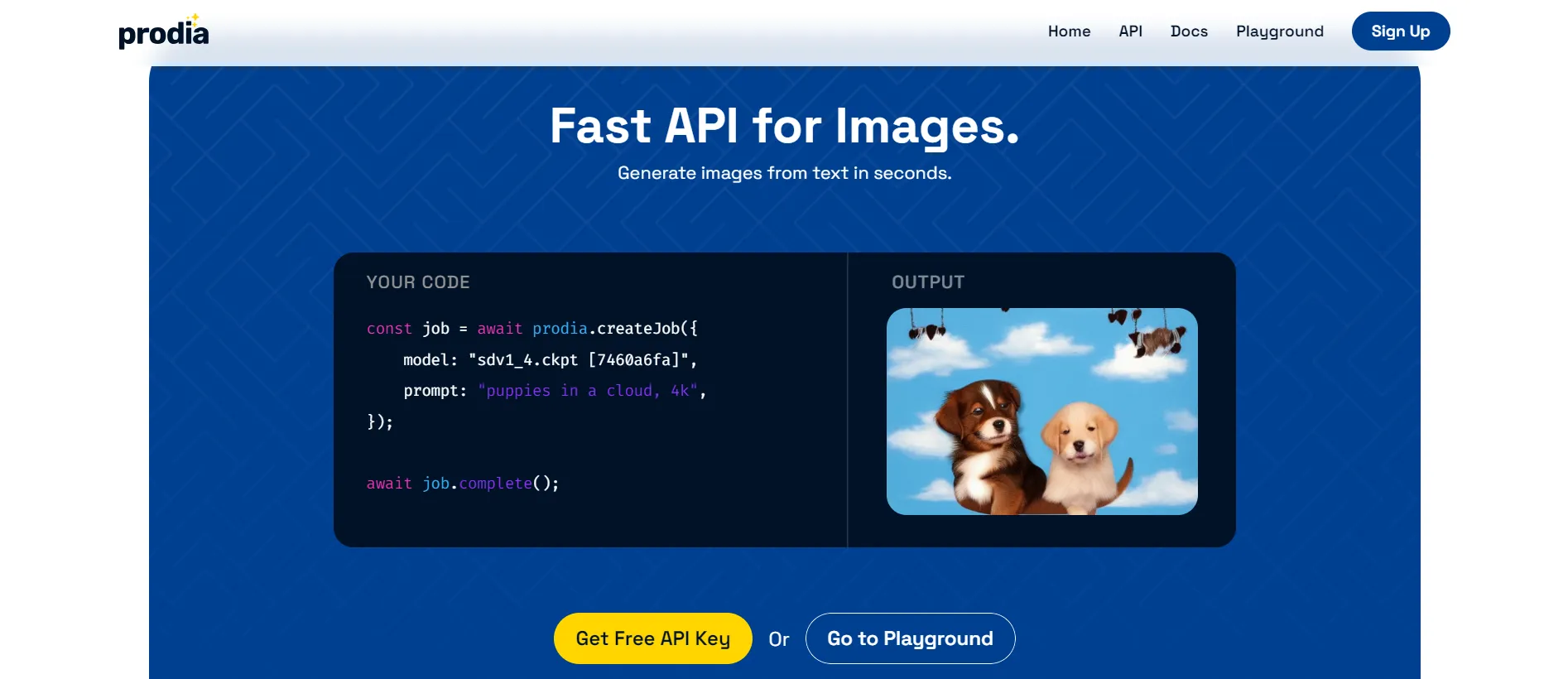Click the '});' closing code line
This screenshot has width=1568, height=679.
coord(380,421)
